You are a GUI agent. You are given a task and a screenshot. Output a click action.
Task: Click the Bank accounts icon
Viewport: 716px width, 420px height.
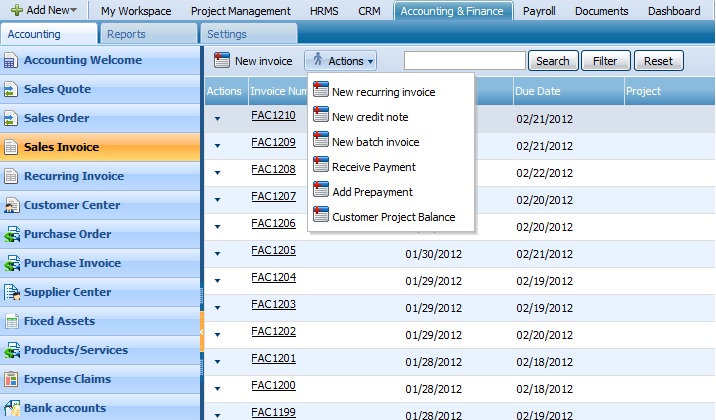pyautogui.click(x=11, y=408)
